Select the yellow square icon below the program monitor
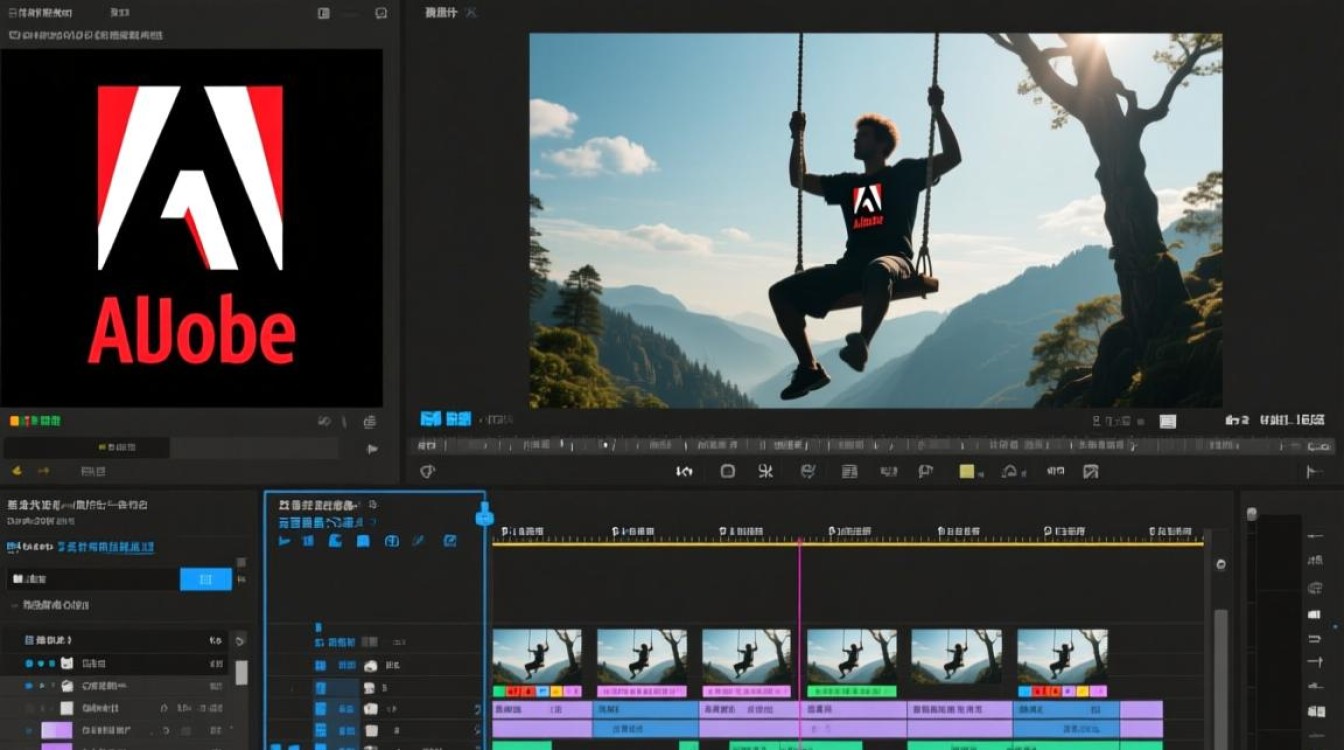Viewport: 1344px width, 750px height. click(967, 471)
